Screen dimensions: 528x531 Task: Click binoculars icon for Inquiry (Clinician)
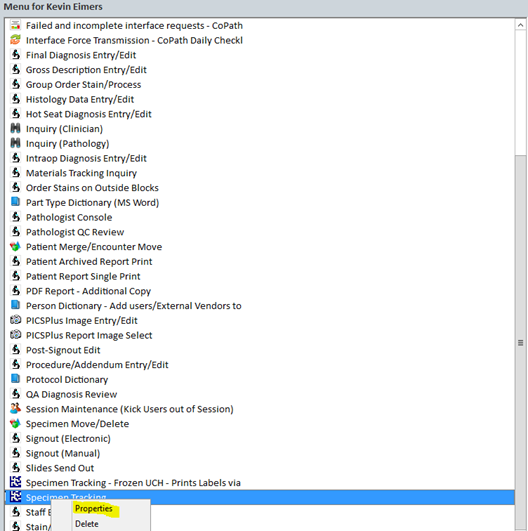(15, 128)
